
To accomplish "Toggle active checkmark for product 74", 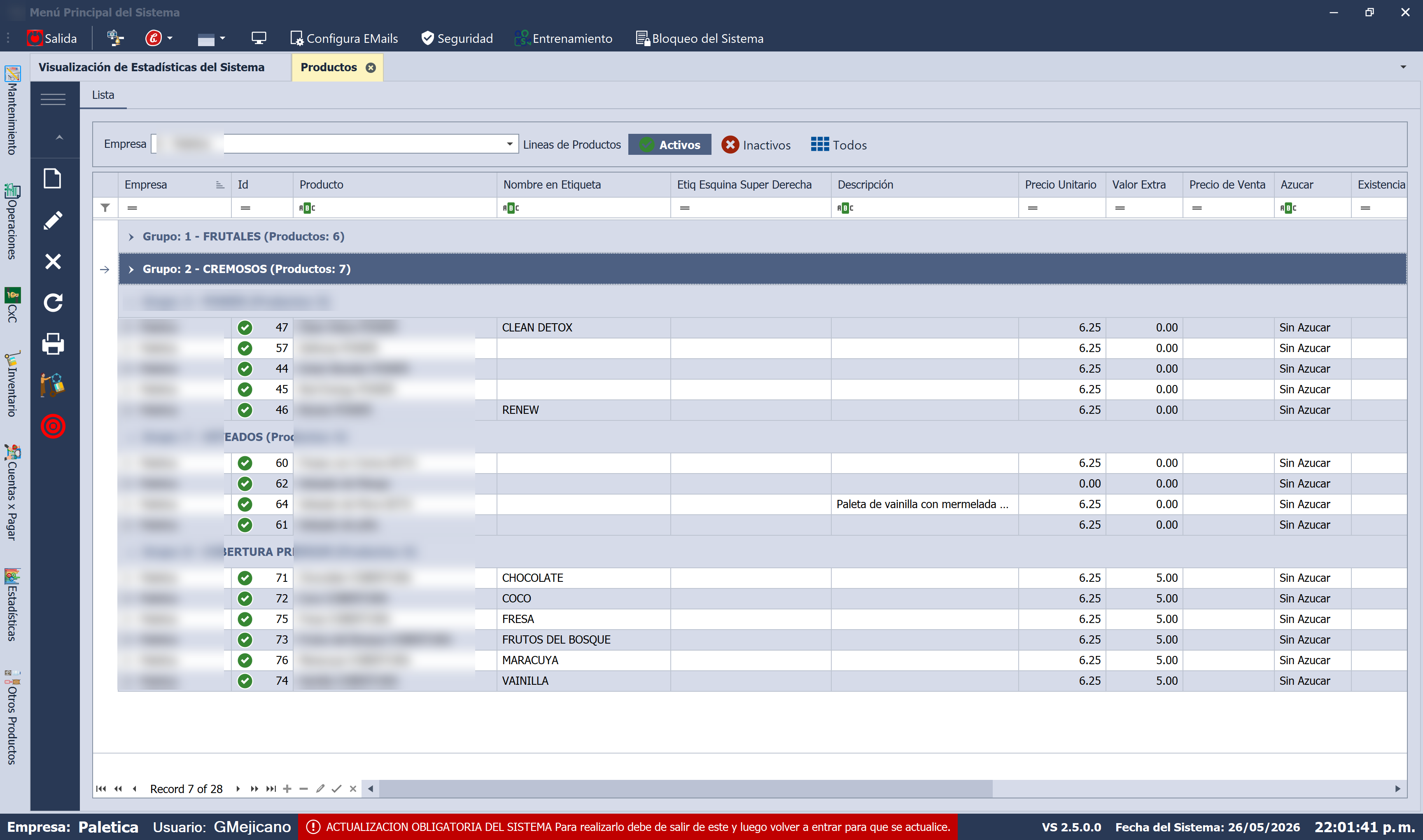I will pos(245,681).
